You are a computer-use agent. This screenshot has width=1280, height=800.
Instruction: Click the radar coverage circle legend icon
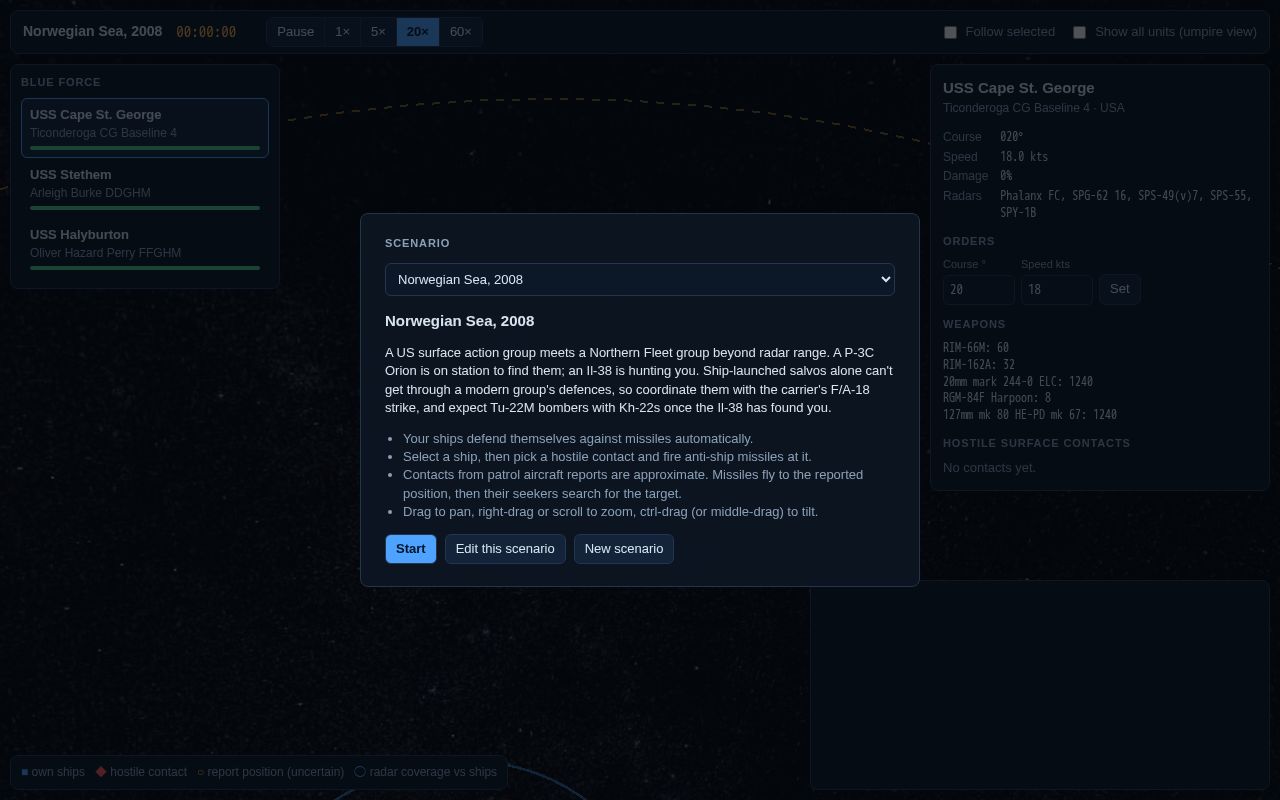point(360,772)
